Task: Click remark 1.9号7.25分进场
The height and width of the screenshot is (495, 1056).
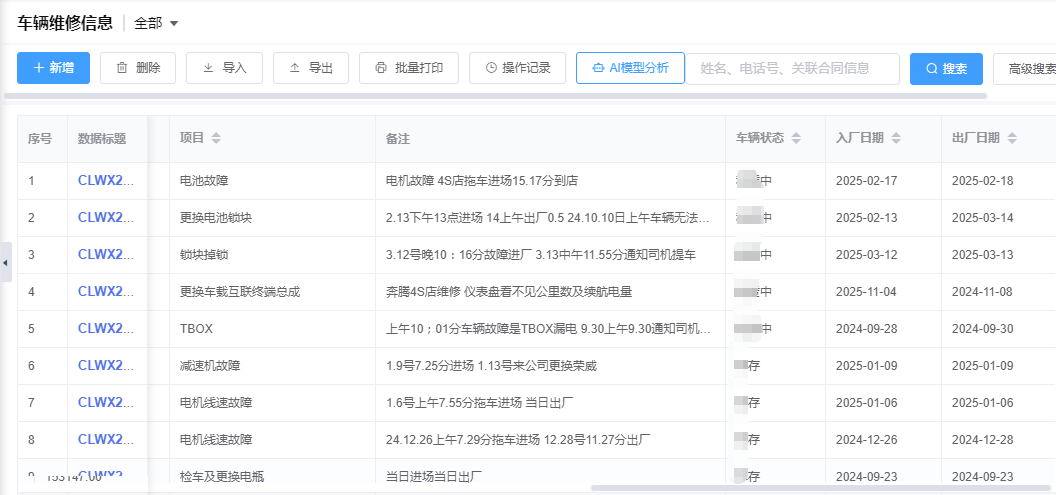Action: (491, 366)
